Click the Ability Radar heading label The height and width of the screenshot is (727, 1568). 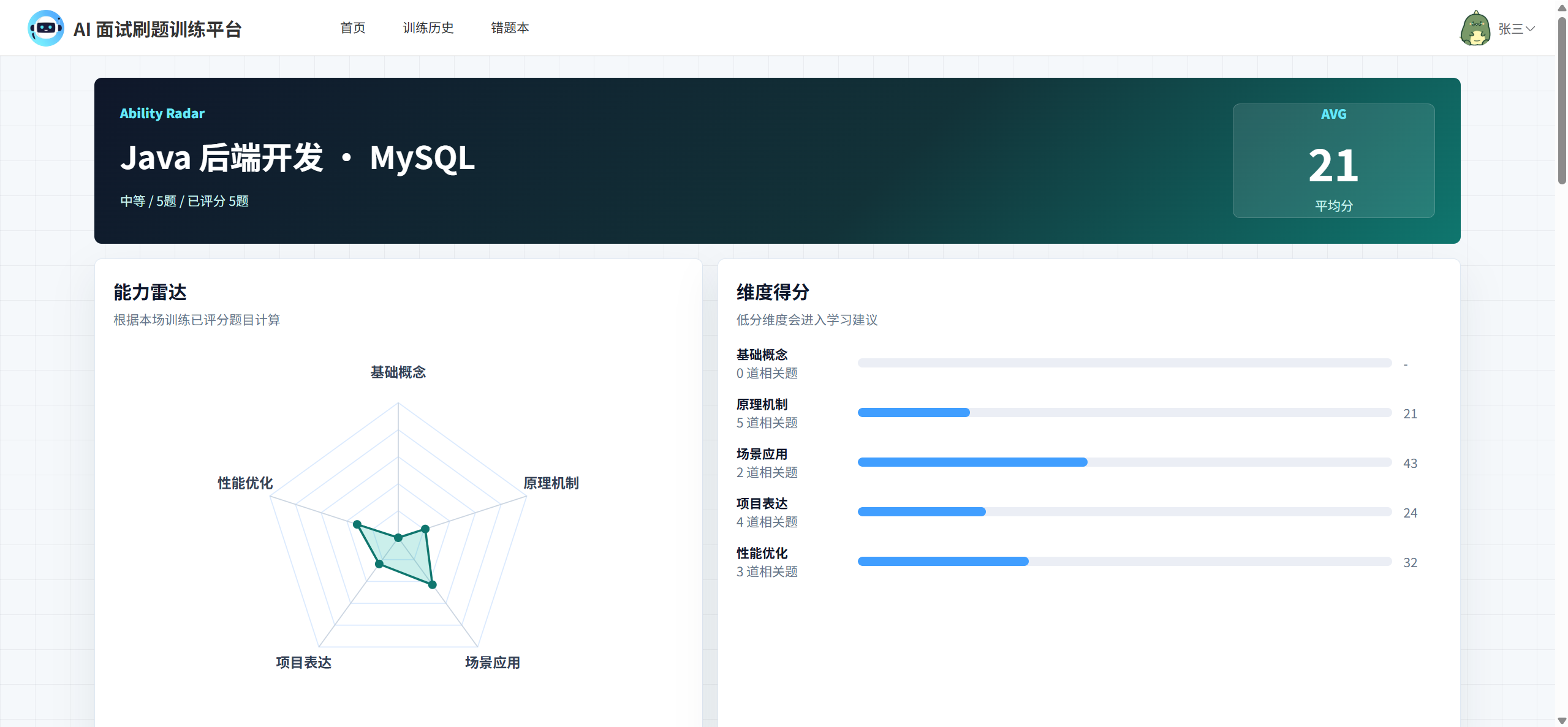point(162,114)
